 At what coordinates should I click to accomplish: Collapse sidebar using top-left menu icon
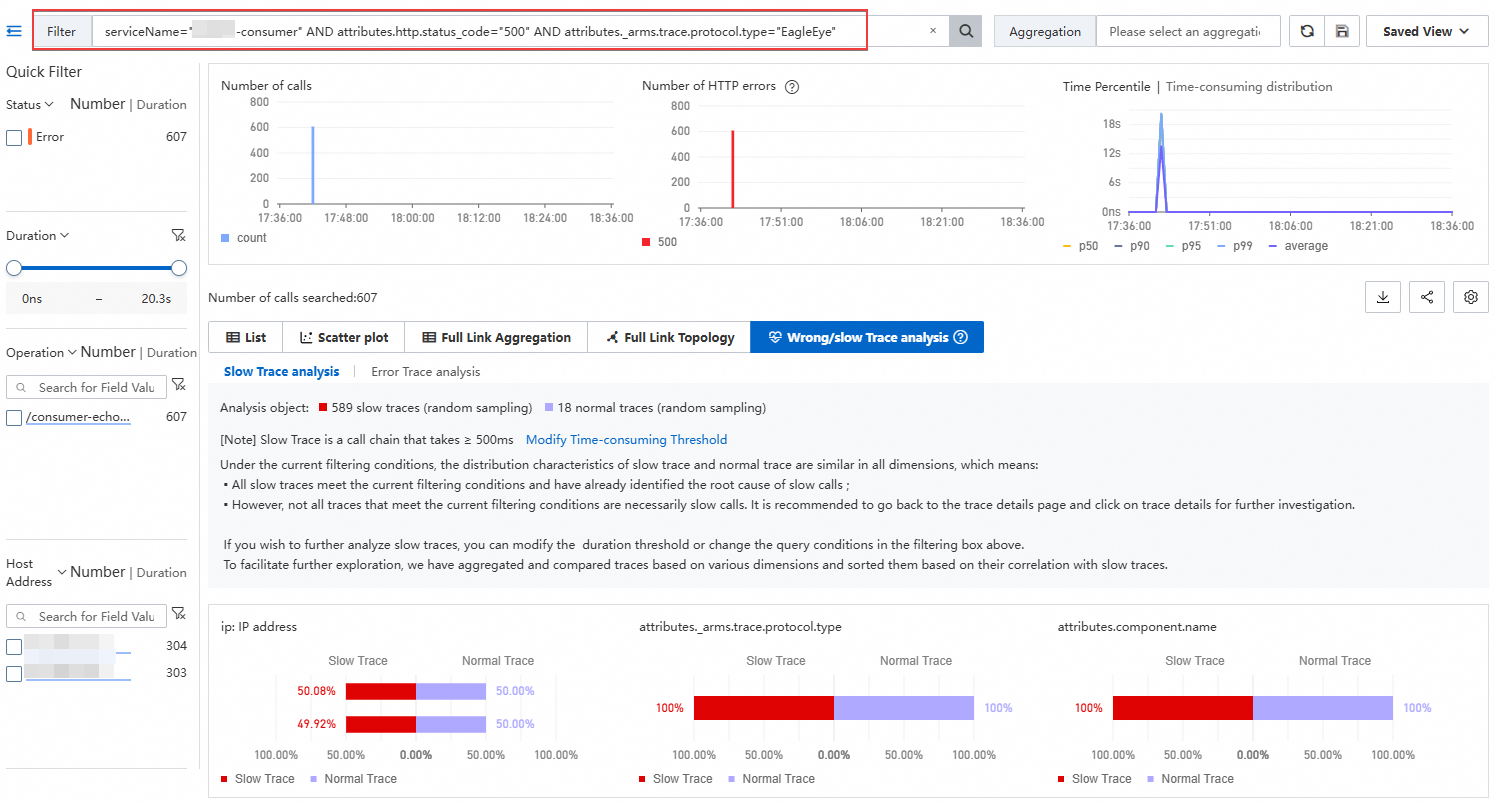(14, 31)
